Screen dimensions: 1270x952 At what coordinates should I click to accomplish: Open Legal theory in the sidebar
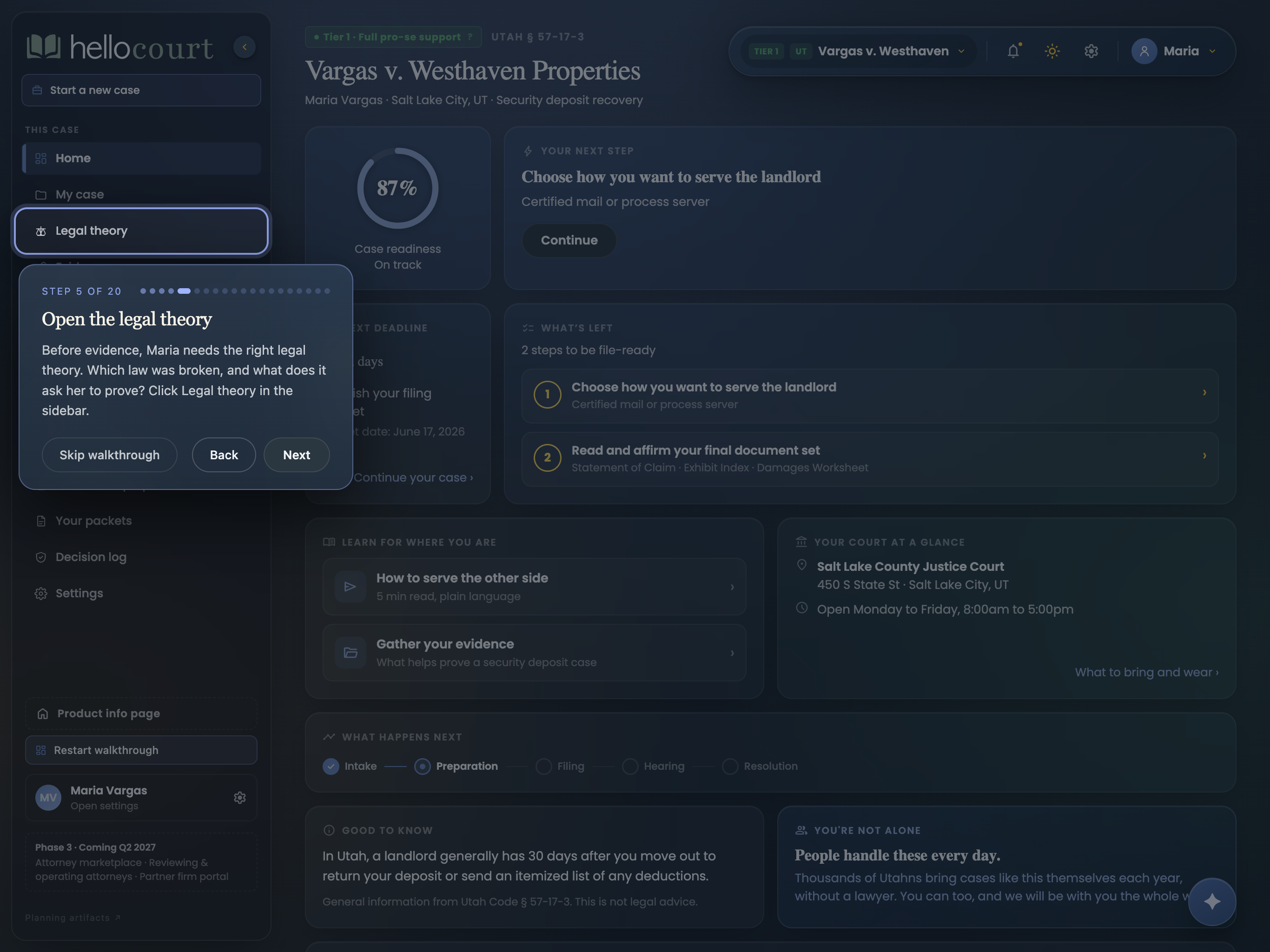pyautogui.click(x=141, y=231)
